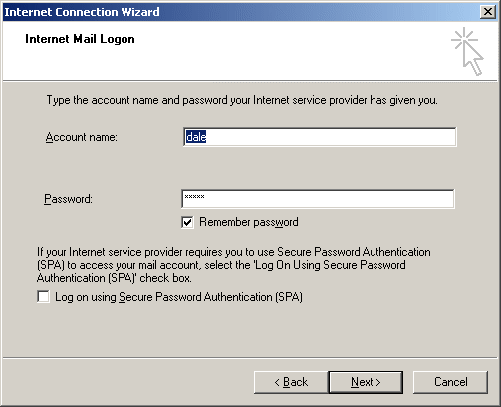This screenshot has height=407, width=501.
Task: Click the 'Type the account name and password' instruction
Action: (242, 100)
